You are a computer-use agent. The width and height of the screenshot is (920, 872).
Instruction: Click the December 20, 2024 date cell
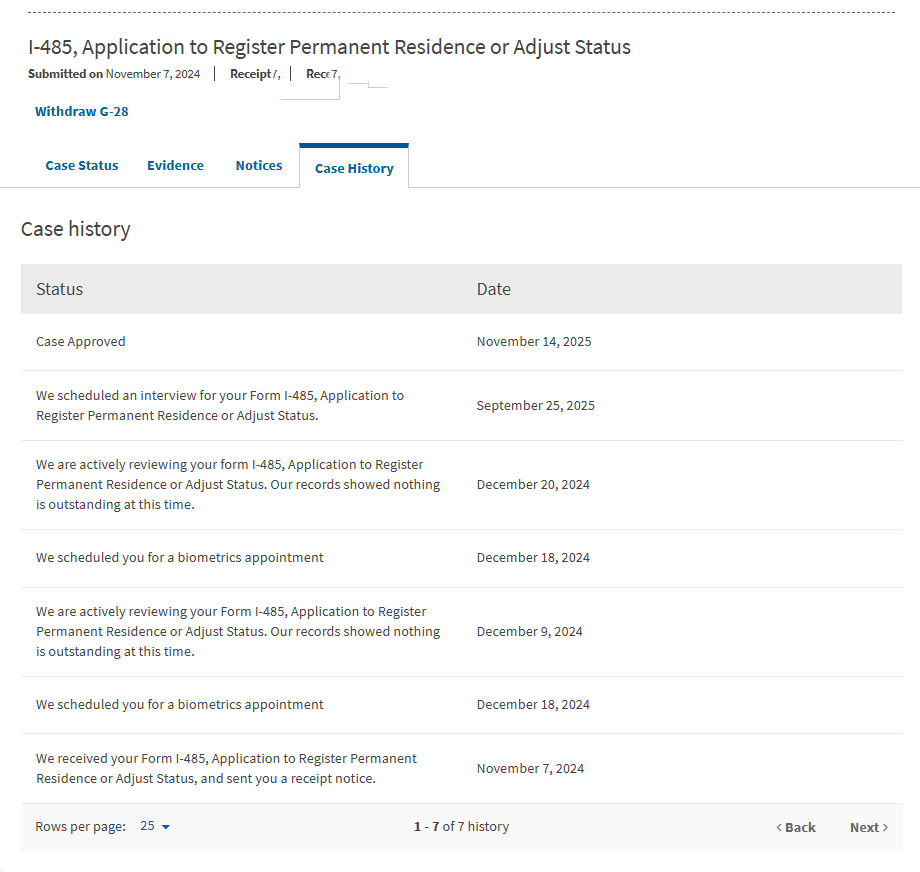(x=533, y=485)
